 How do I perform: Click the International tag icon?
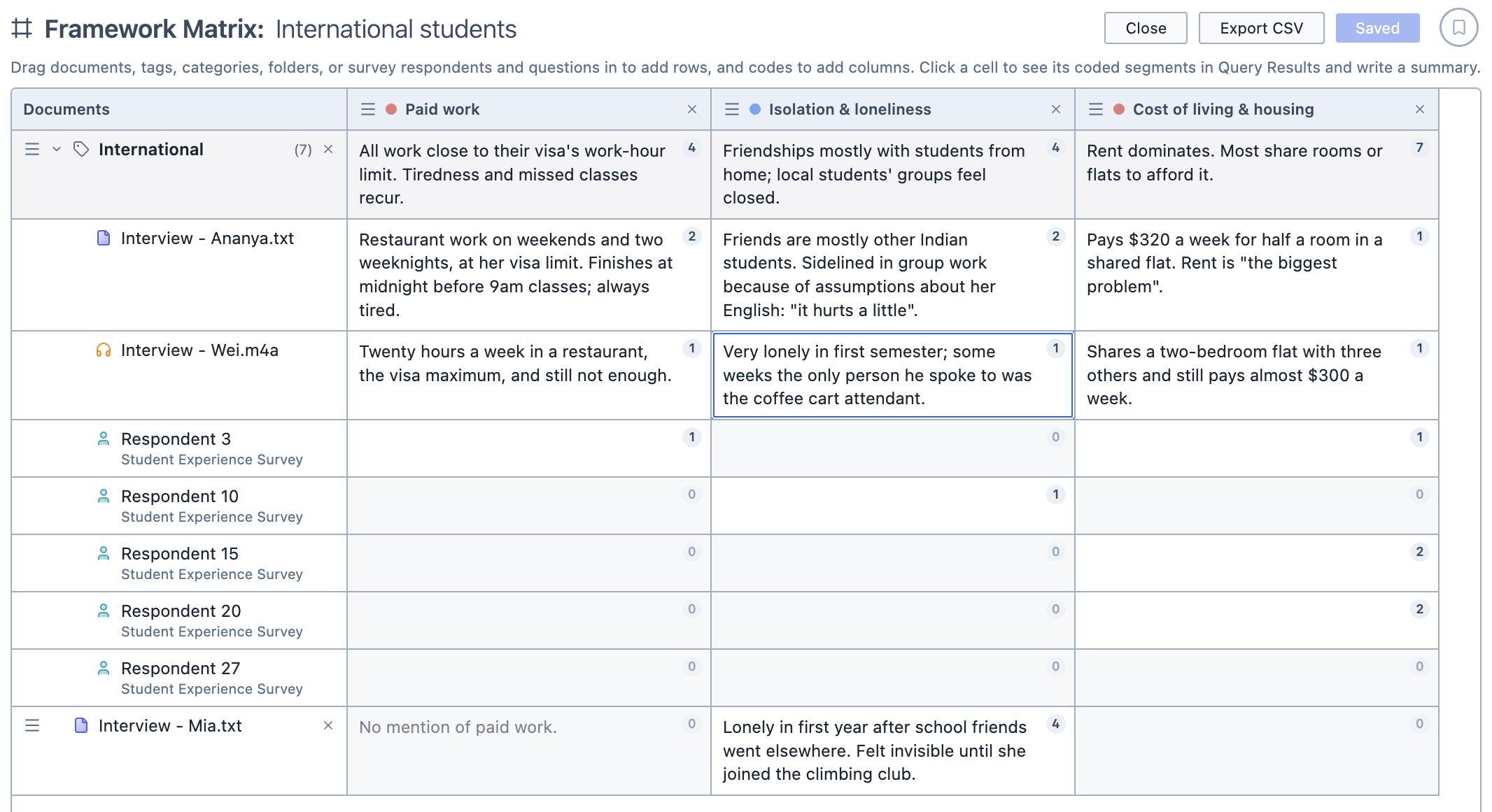pos(81,149)
